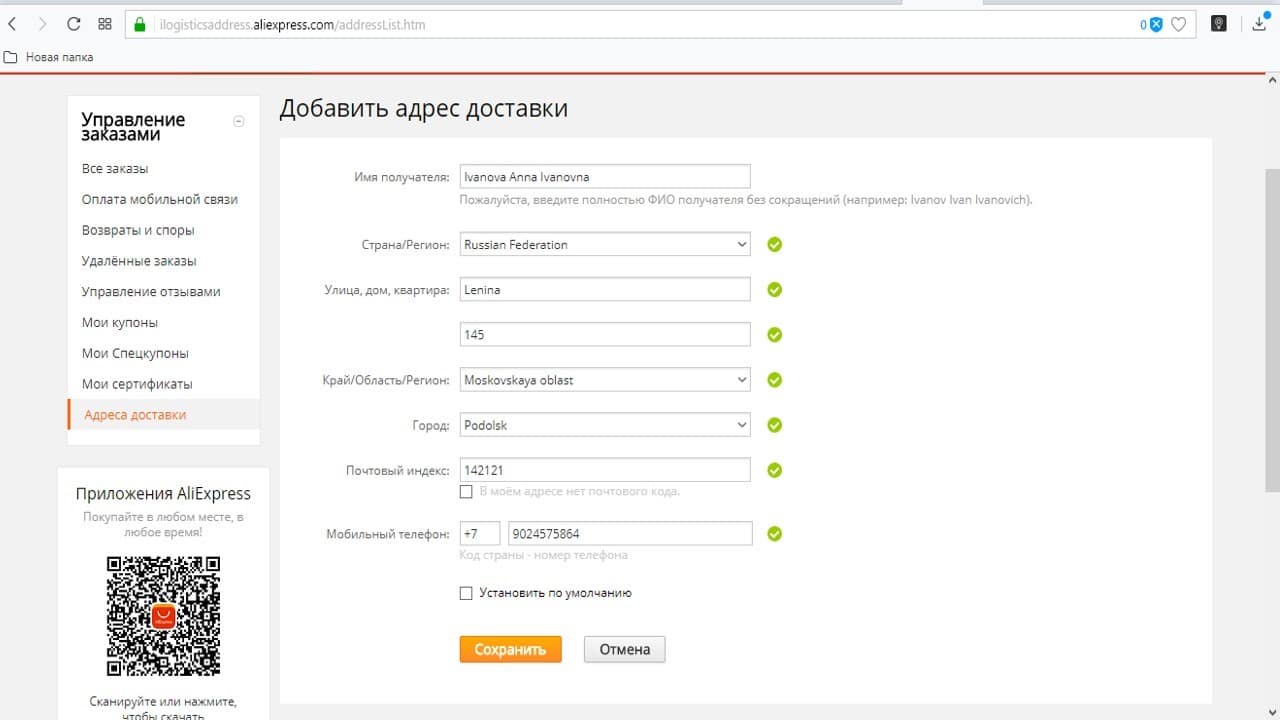Open the Страна/Регион dropdown
Viewport: 1280px width, 720px height.
[x=605, y=244]
